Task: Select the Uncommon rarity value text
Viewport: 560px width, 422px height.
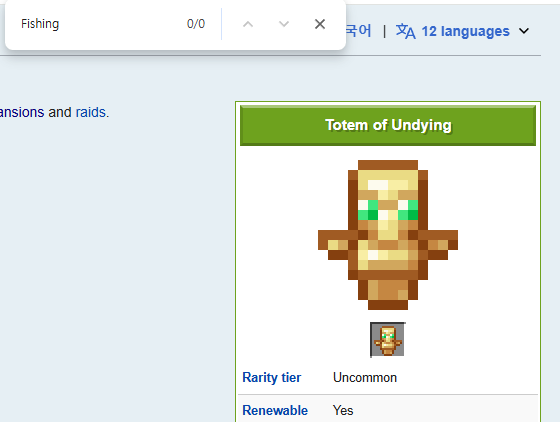Action: [x=365, y=377]
